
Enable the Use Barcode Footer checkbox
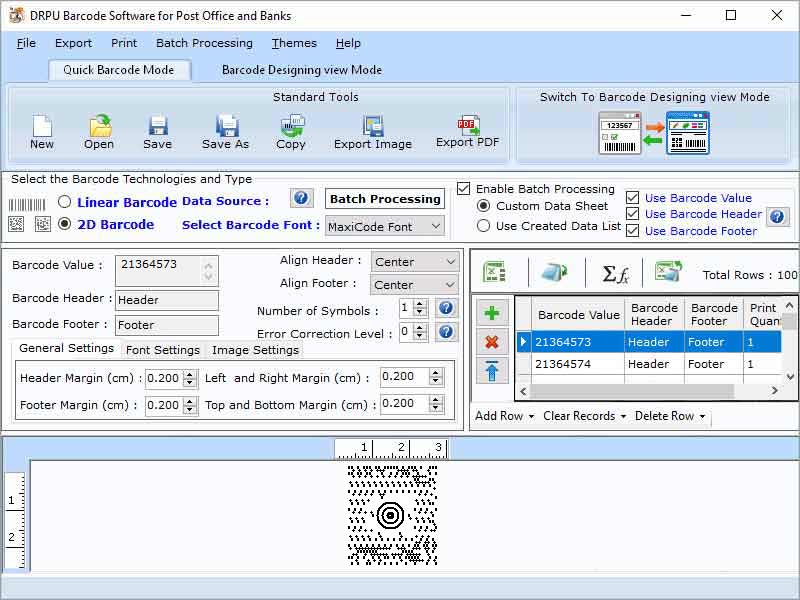pos(634,231)
